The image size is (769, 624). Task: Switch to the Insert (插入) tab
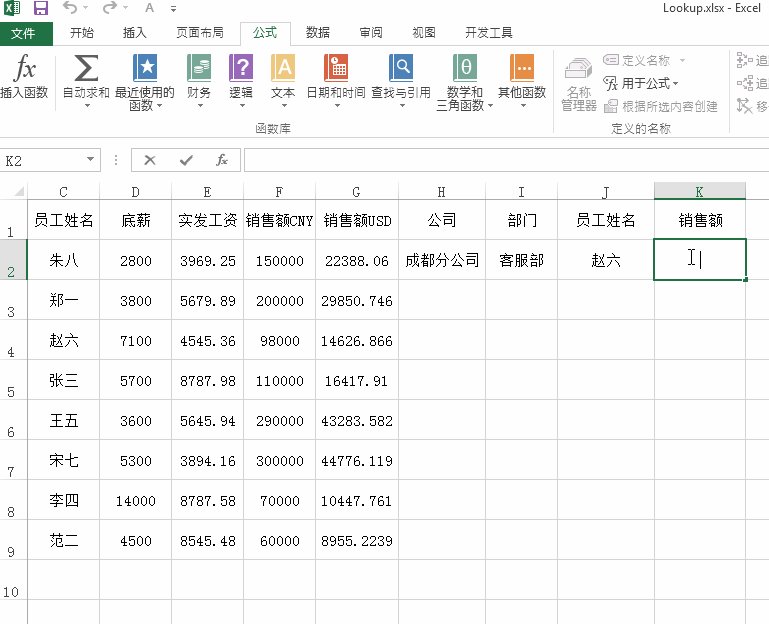coord(134,33)
